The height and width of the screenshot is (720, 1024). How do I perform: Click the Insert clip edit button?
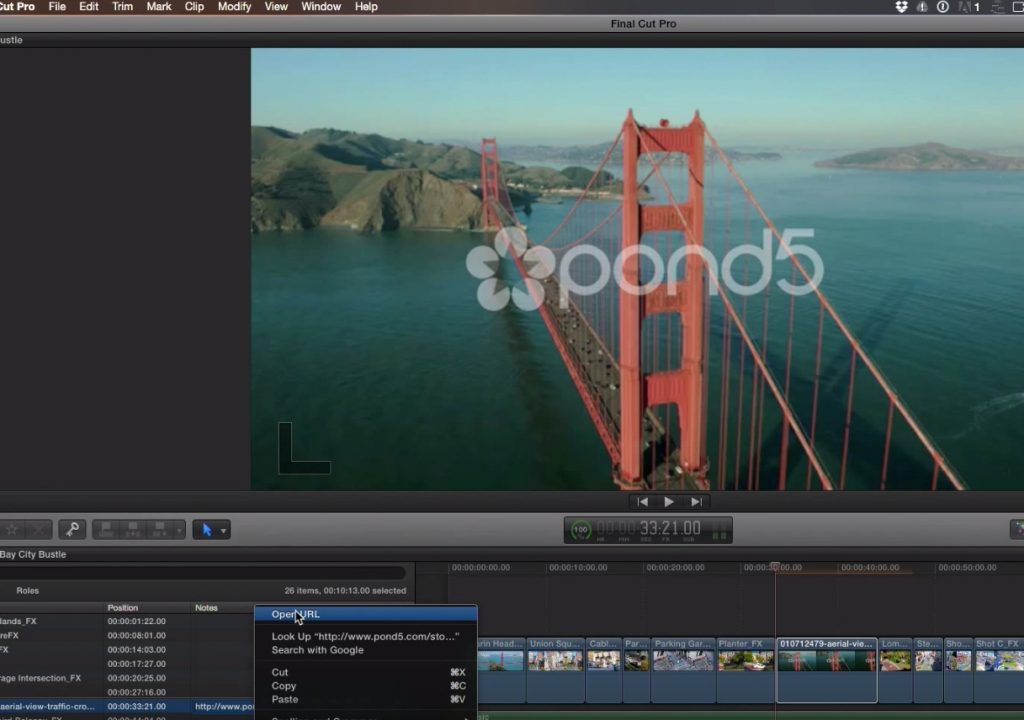[133, 529]
